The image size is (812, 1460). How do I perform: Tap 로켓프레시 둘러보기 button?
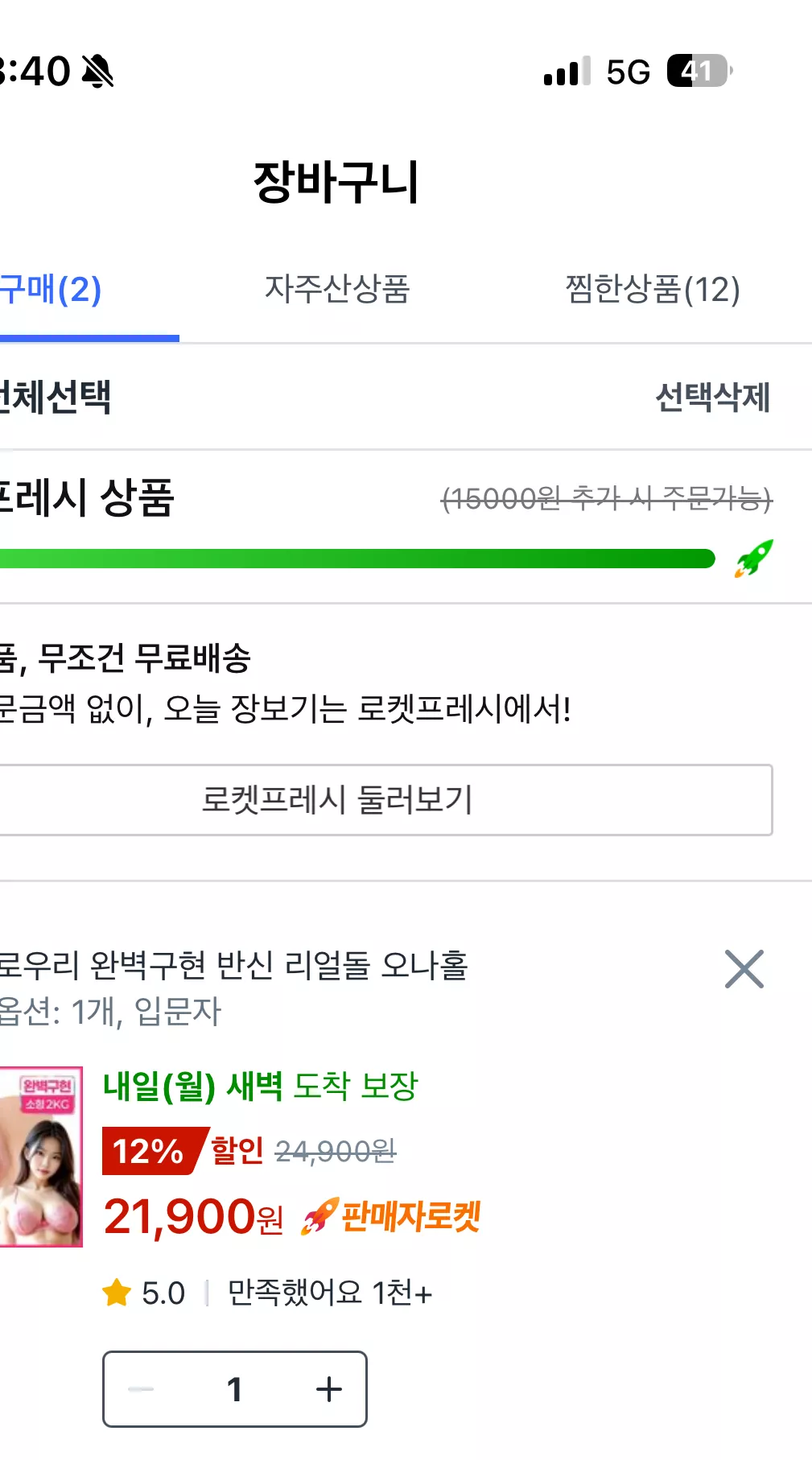click(385, 800)
